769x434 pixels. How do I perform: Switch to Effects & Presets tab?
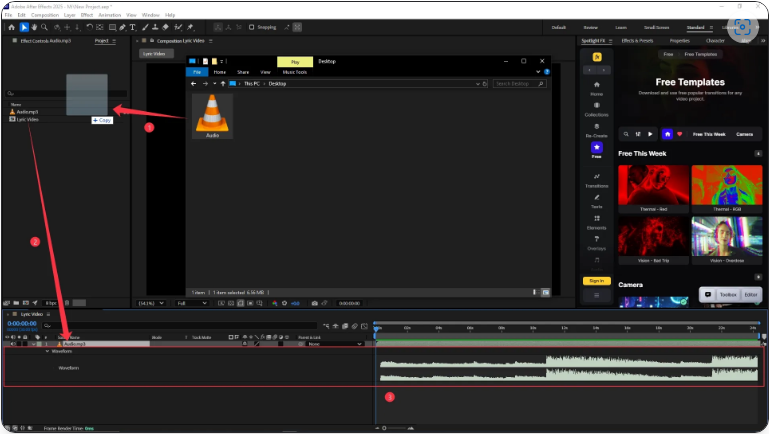tap(637, 41)
